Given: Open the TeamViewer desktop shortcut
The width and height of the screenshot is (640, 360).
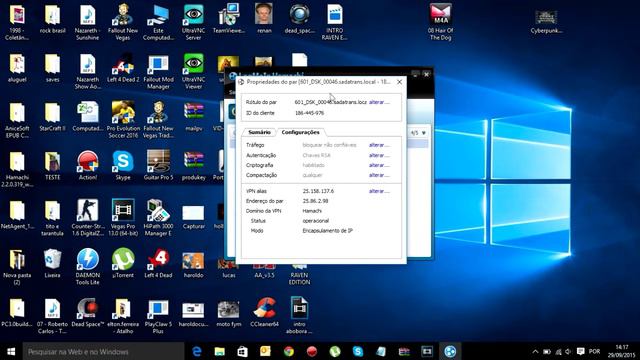Looking at the screenshot, I should point(229,19).
